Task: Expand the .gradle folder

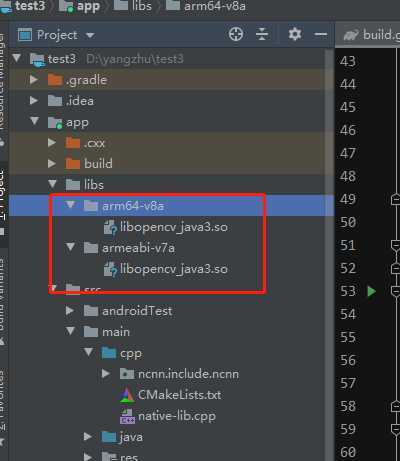Action: pyautogui.click(x=34, y=79)
